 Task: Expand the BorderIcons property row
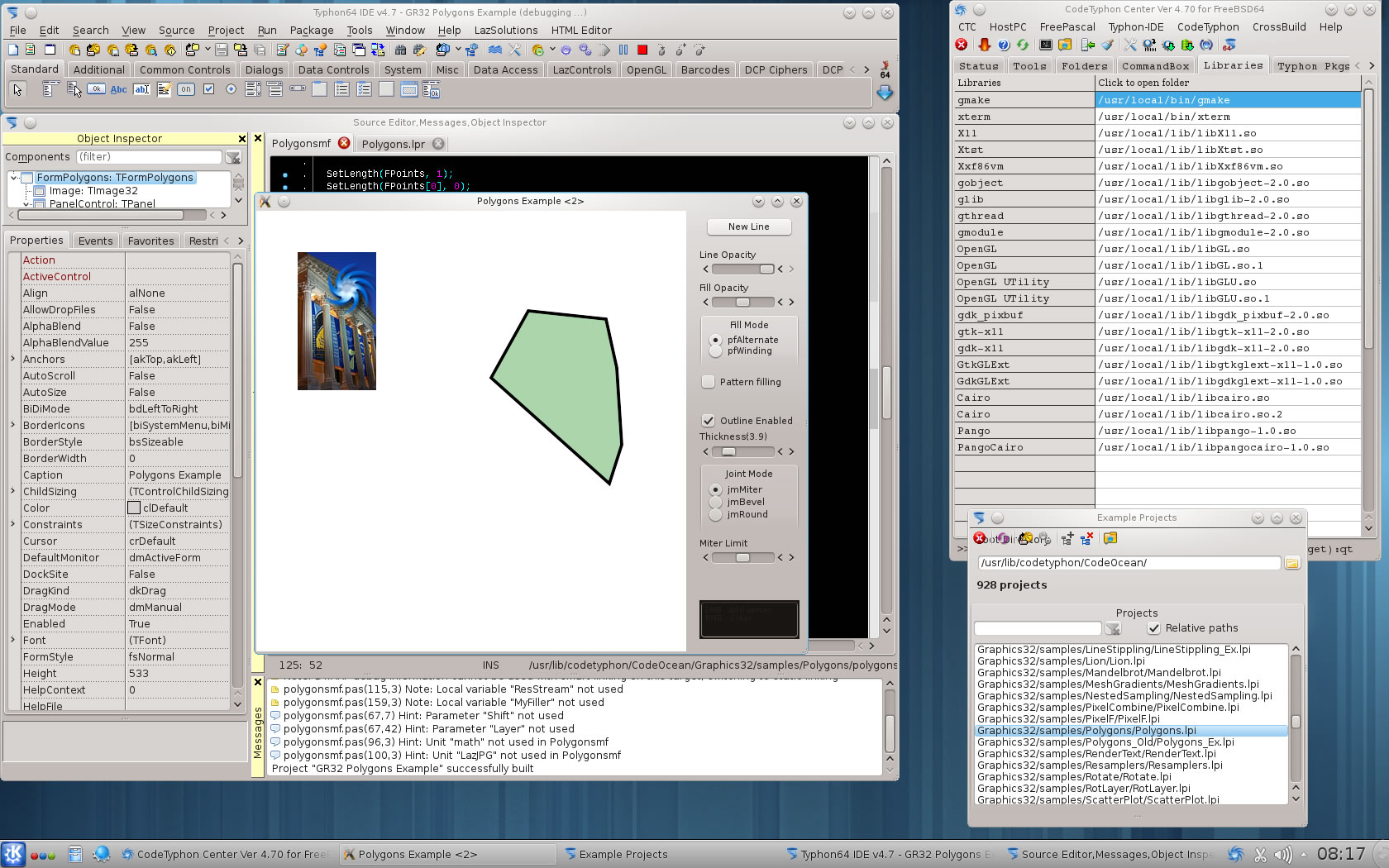(12, 425)
